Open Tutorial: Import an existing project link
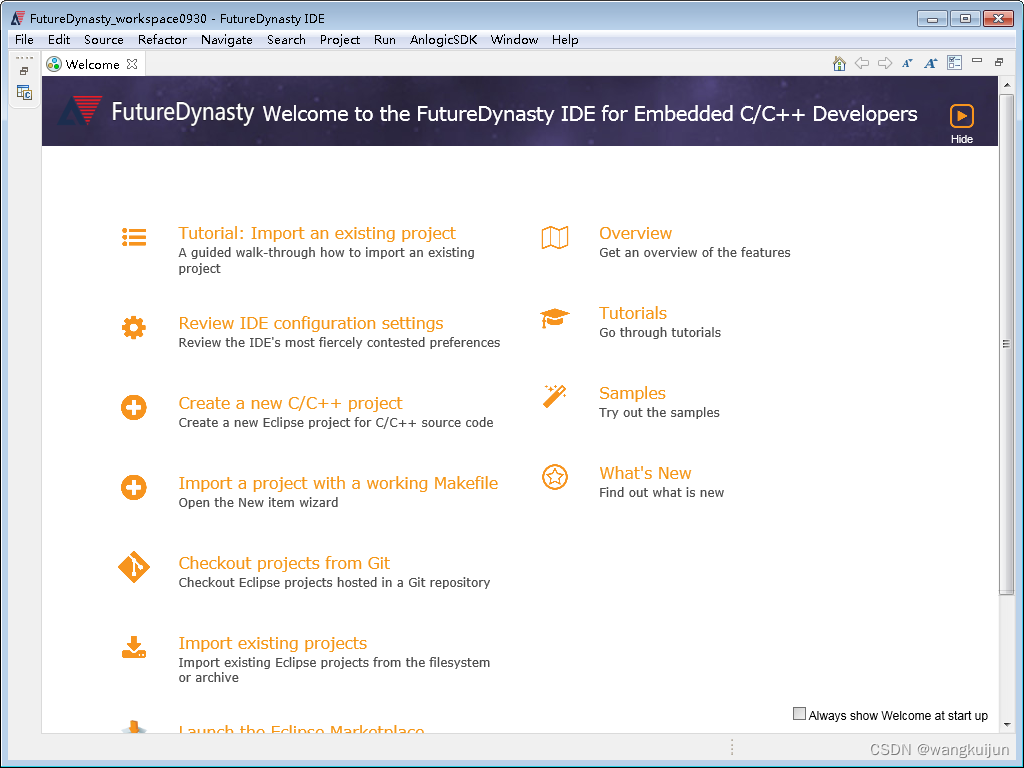The image size is (1024, 768). (317, 233)
